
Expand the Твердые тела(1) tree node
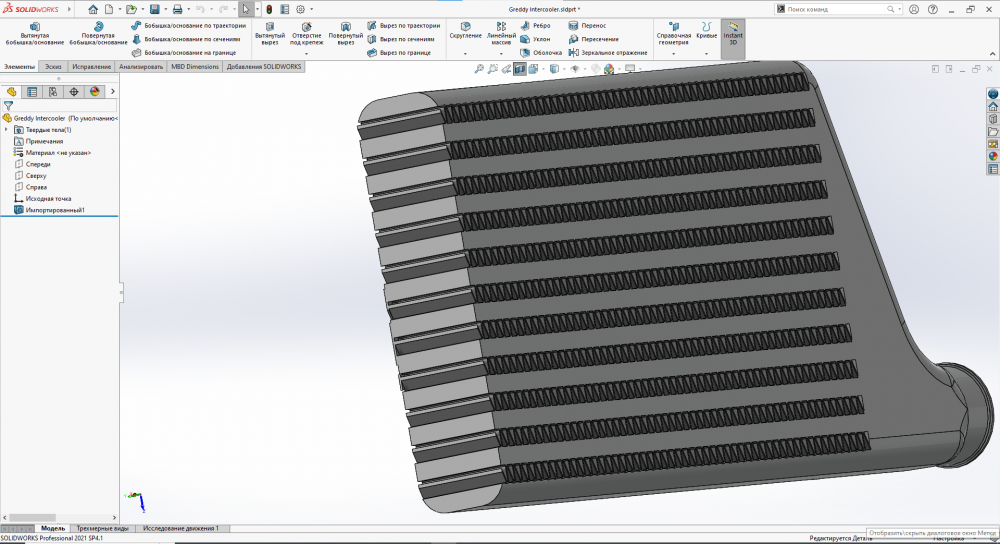(7, 129)
